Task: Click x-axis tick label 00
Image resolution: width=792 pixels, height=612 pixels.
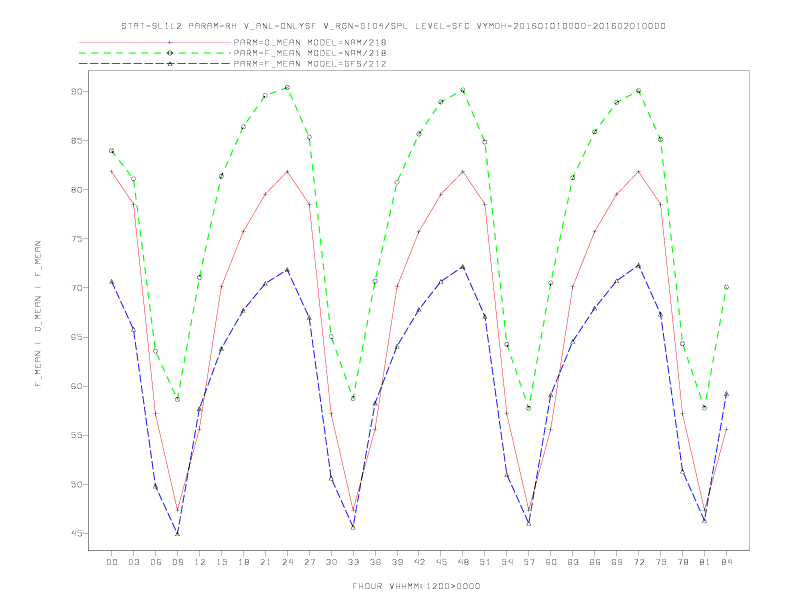Action: 112,562
